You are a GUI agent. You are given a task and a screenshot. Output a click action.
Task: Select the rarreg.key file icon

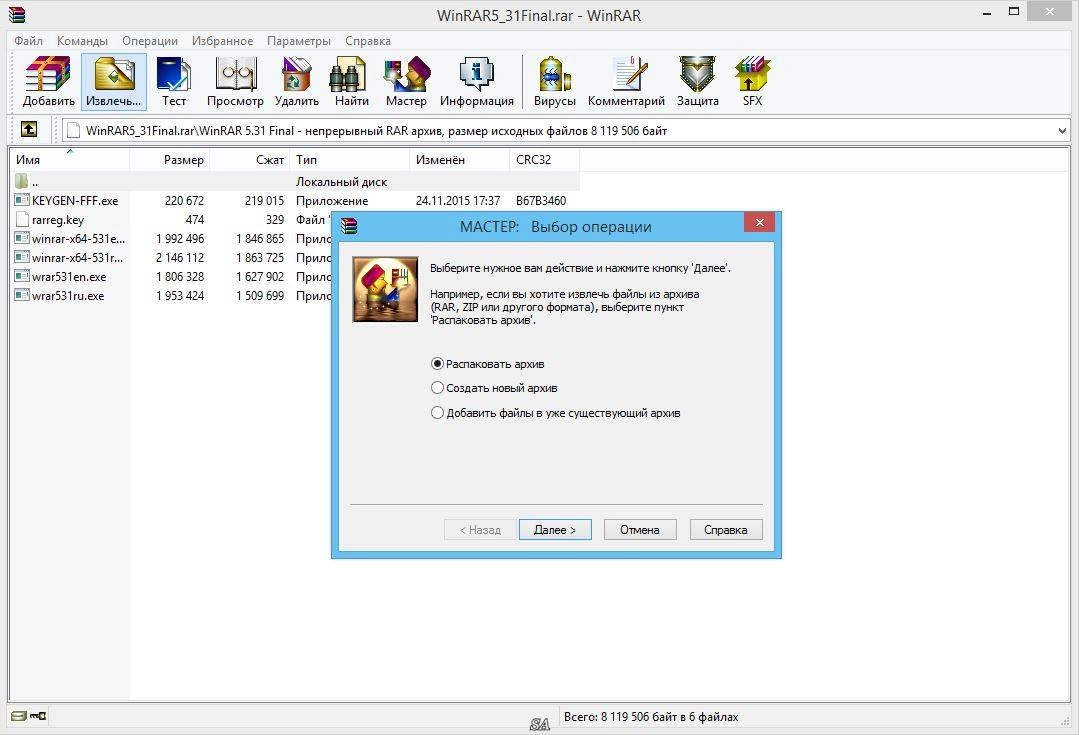22,220
